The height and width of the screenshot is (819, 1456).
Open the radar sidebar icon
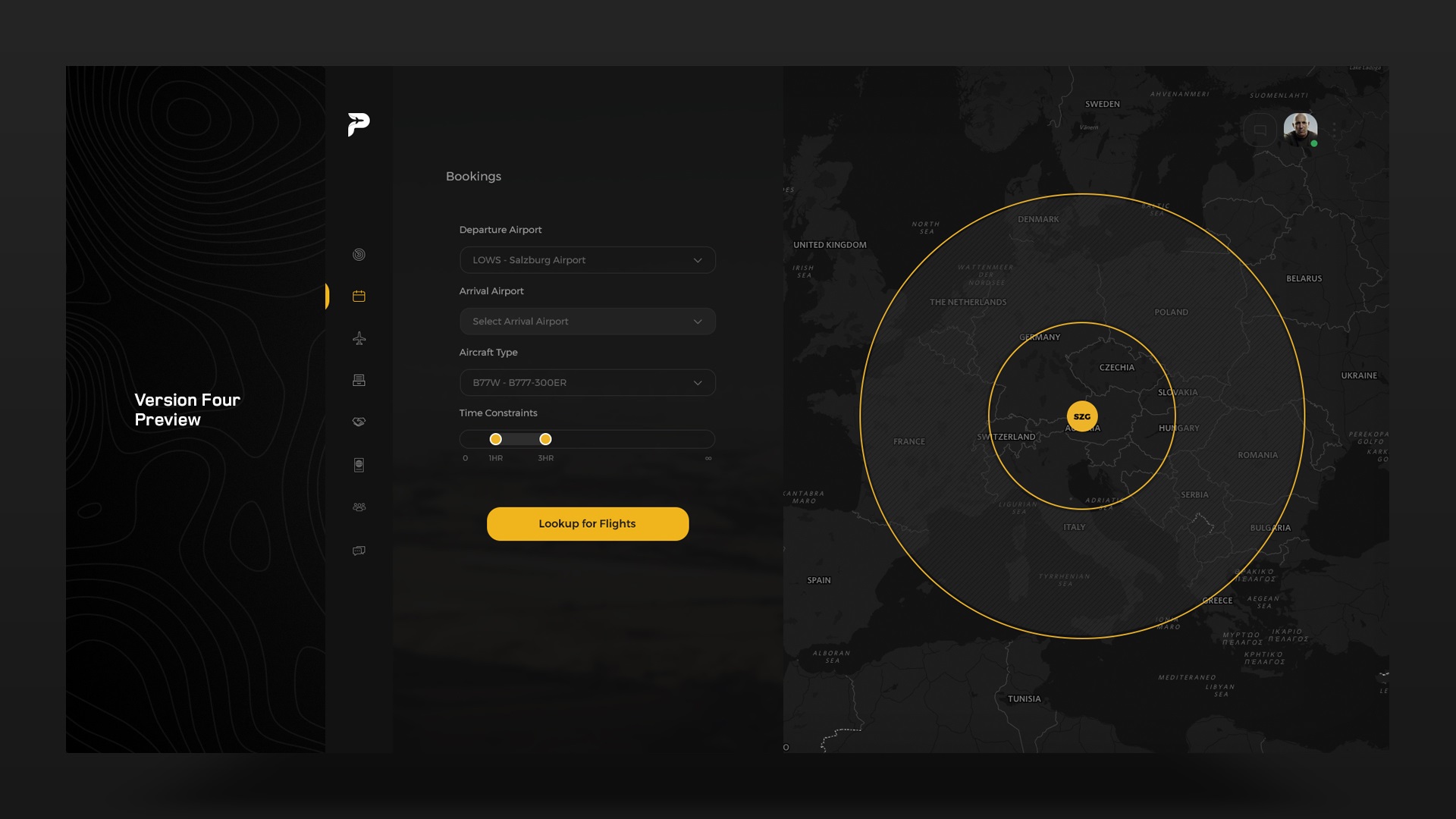(359, 255)
